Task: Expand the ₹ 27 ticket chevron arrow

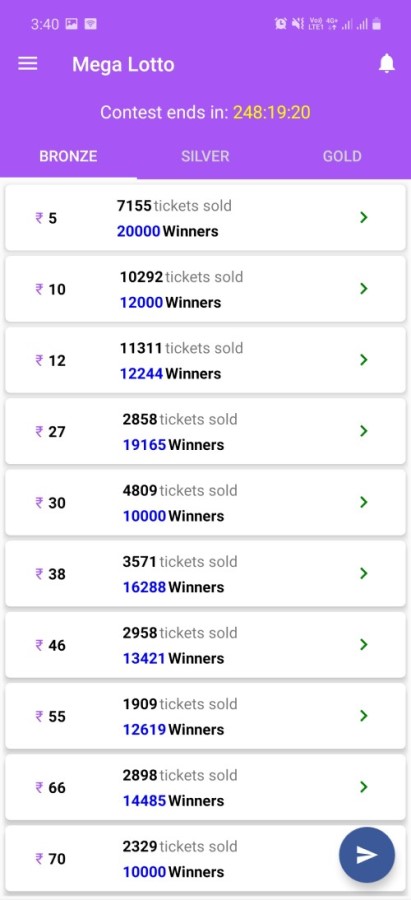Action: pyautogui.click(x=363, y=431)
